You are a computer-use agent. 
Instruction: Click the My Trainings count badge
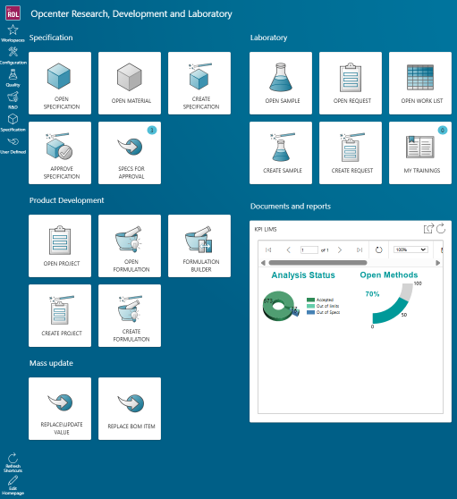pos(442,130)
